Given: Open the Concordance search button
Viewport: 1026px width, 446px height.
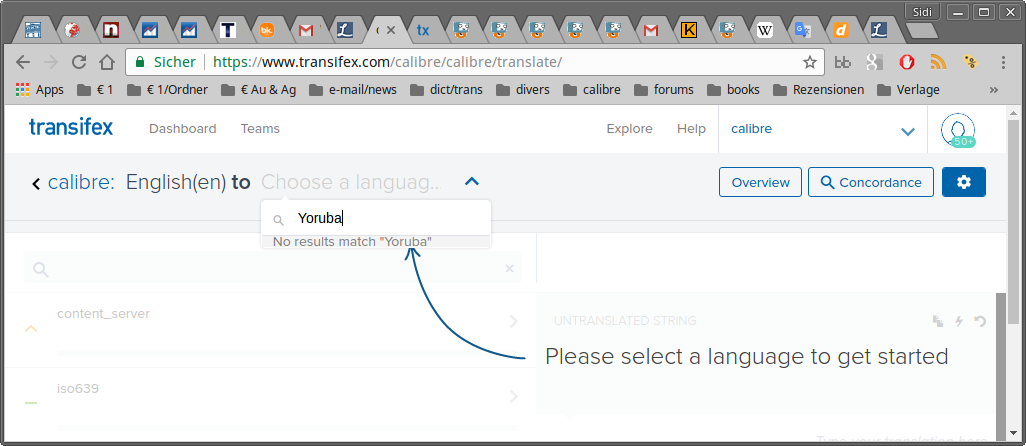Looking at the screenshot, I should (871, 182).
